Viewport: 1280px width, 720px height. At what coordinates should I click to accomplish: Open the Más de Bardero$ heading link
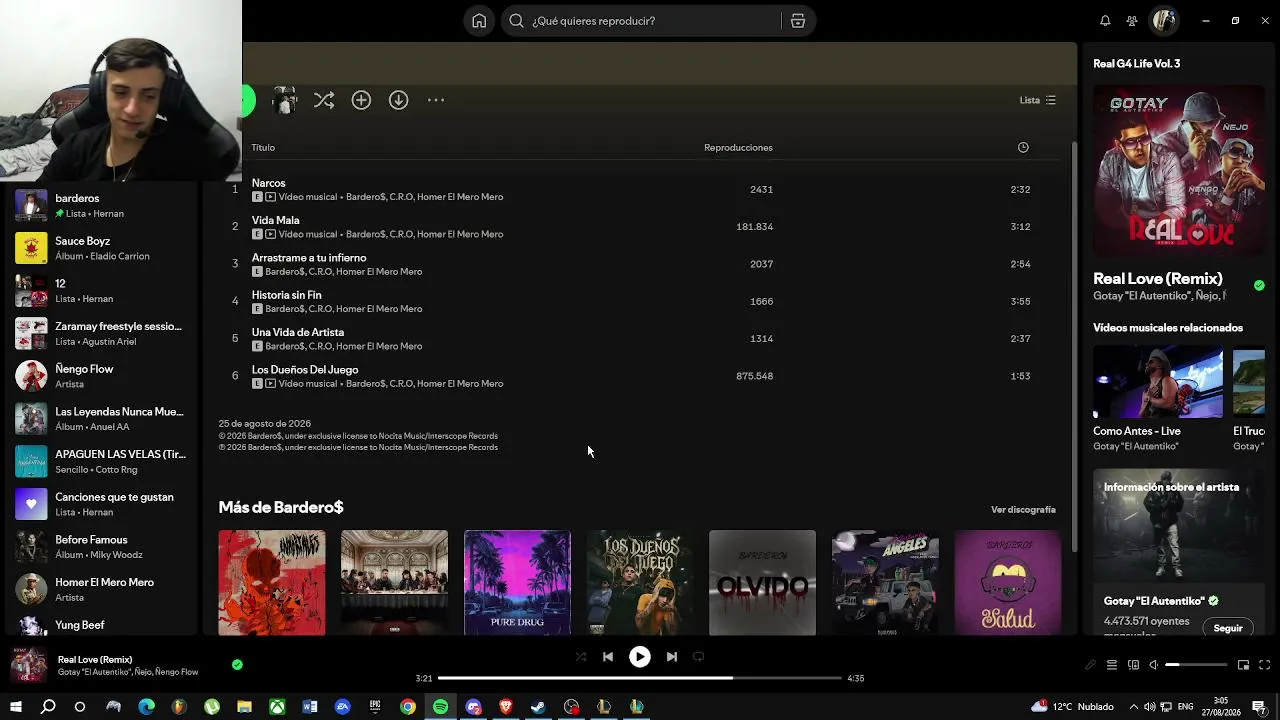click(281, 507)
